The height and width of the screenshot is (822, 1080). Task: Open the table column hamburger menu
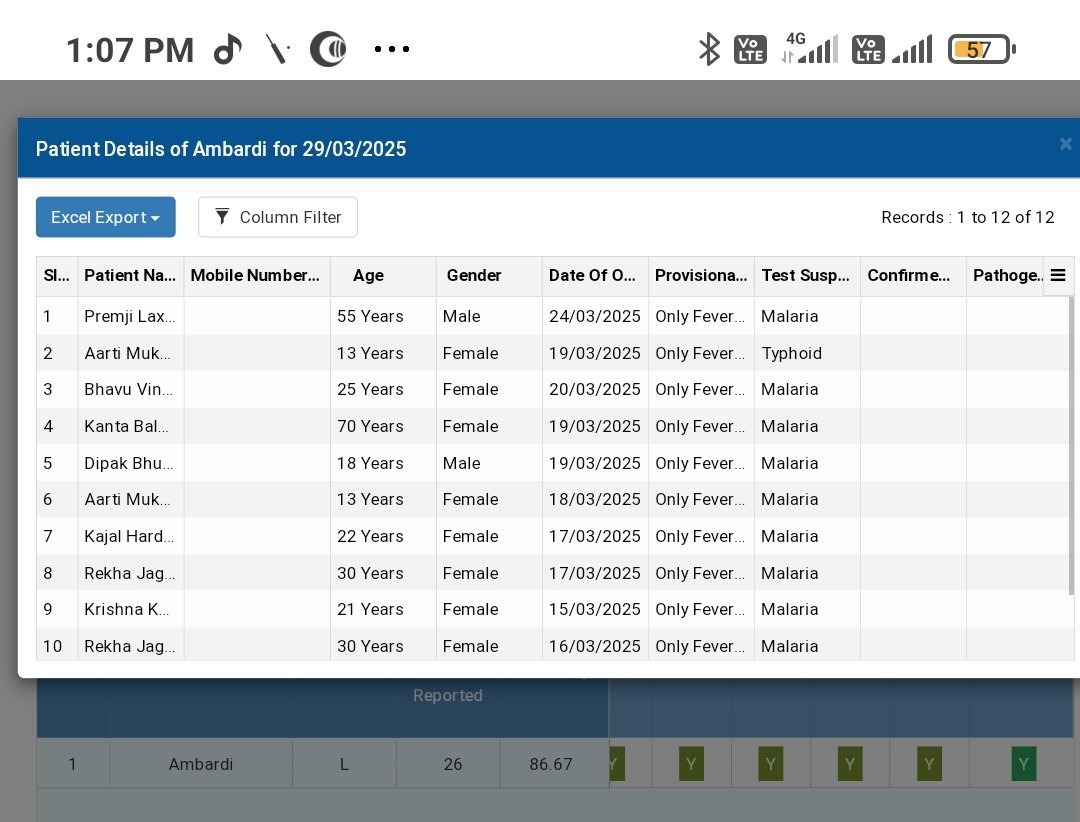[x=1058, y=275]
